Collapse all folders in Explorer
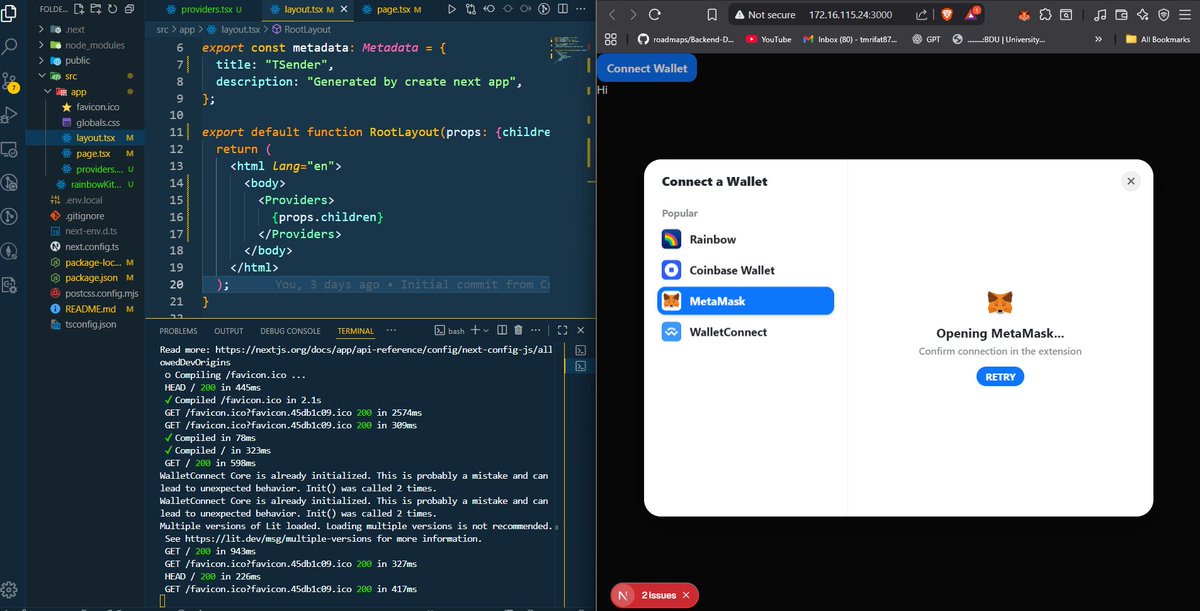Screen dimensions: 1200x611 pos(130,9)
